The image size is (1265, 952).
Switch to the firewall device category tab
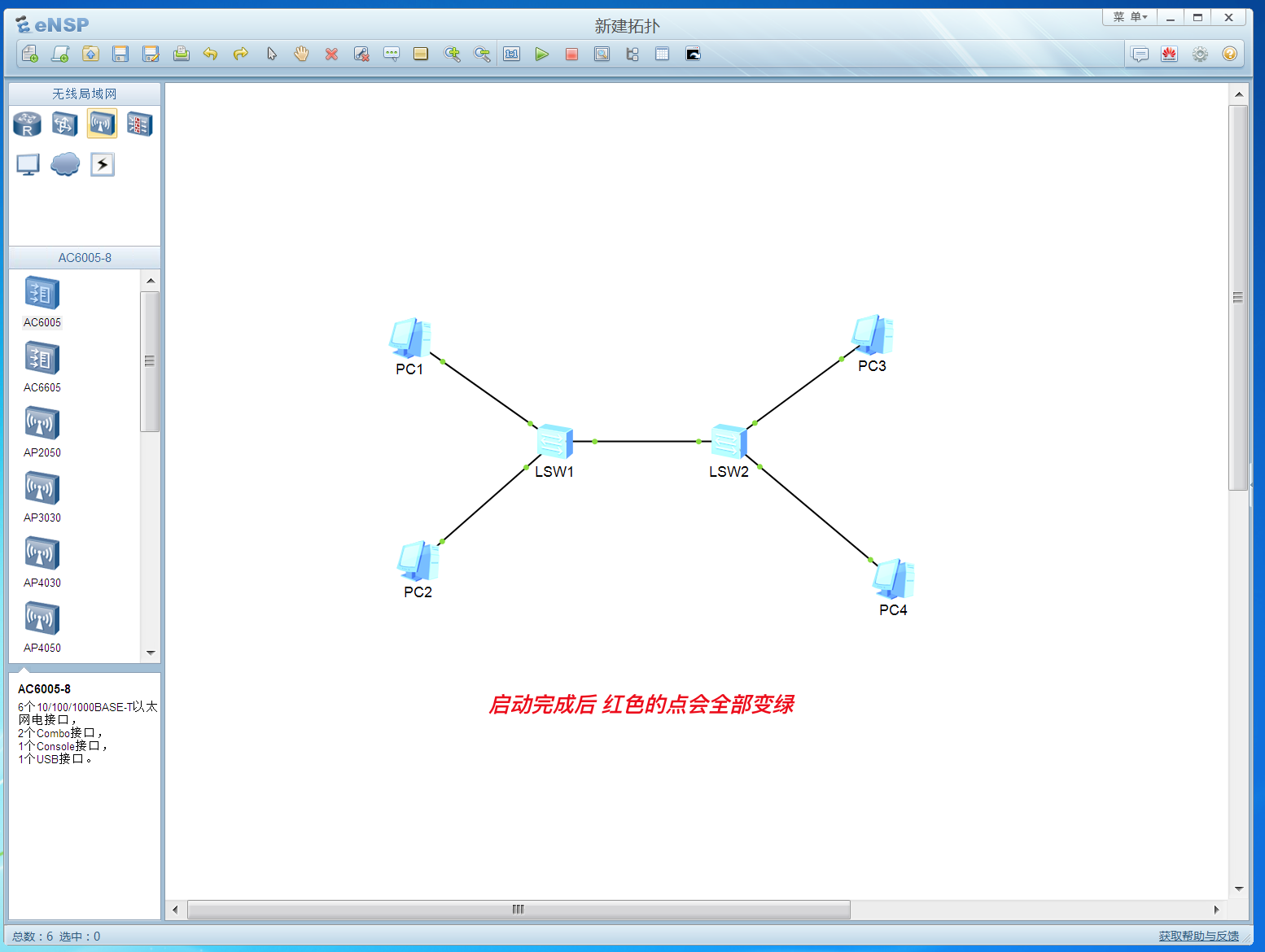pyautogui.click(x=139, y=124)
